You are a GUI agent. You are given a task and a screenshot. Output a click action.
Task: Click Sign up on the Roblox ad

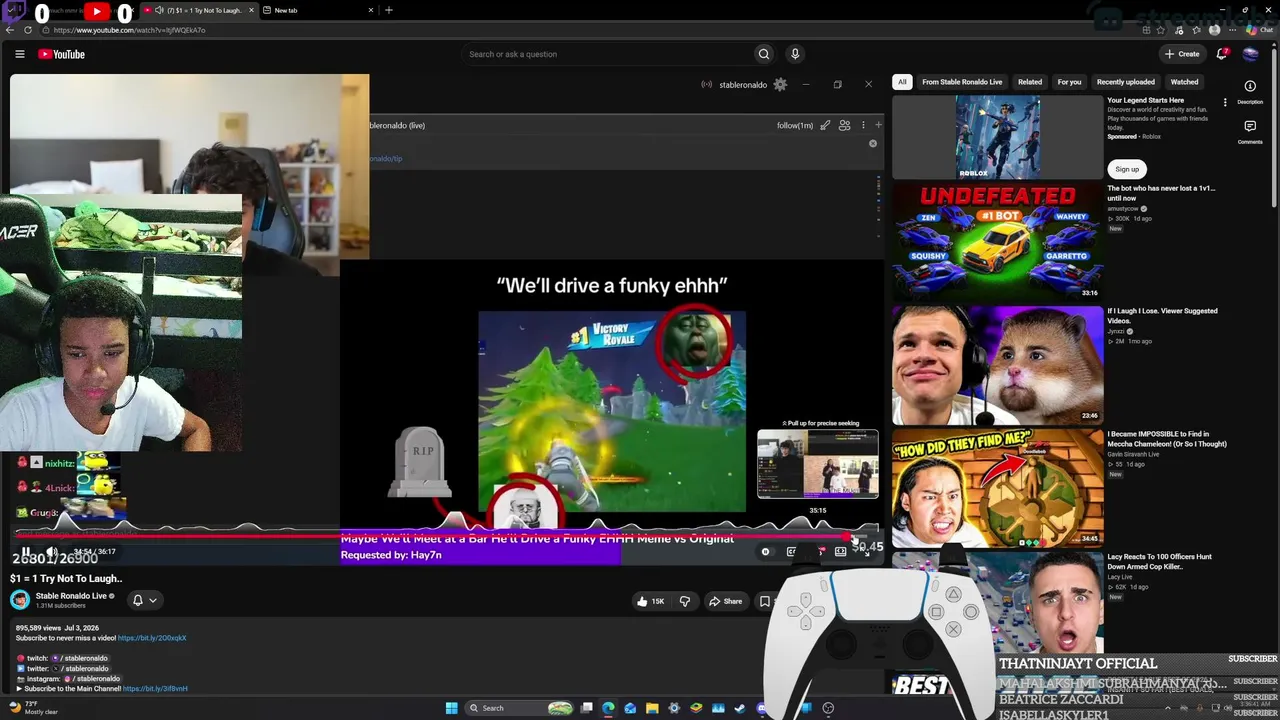point(1127,169)
